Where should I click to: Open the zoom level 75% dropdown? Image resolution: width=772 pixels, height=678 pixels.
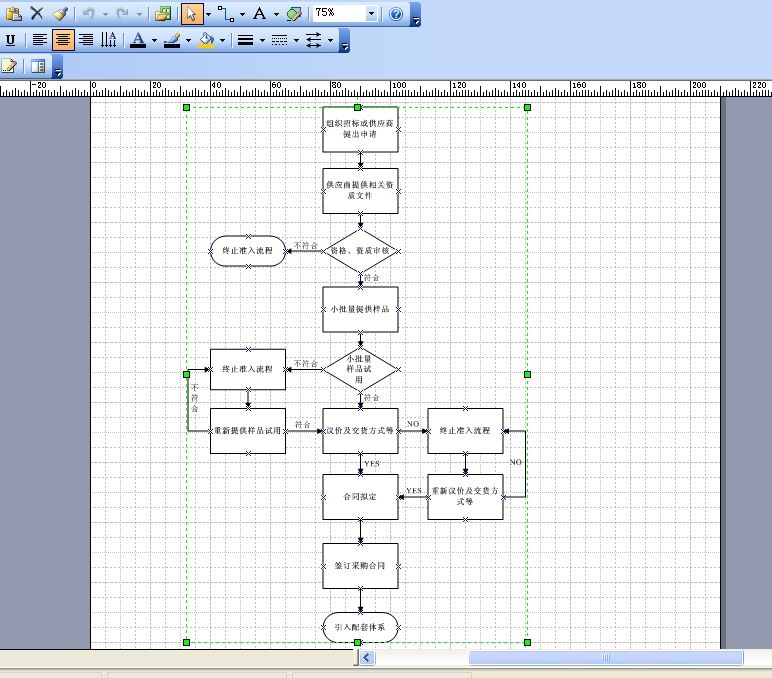(372, 14)
